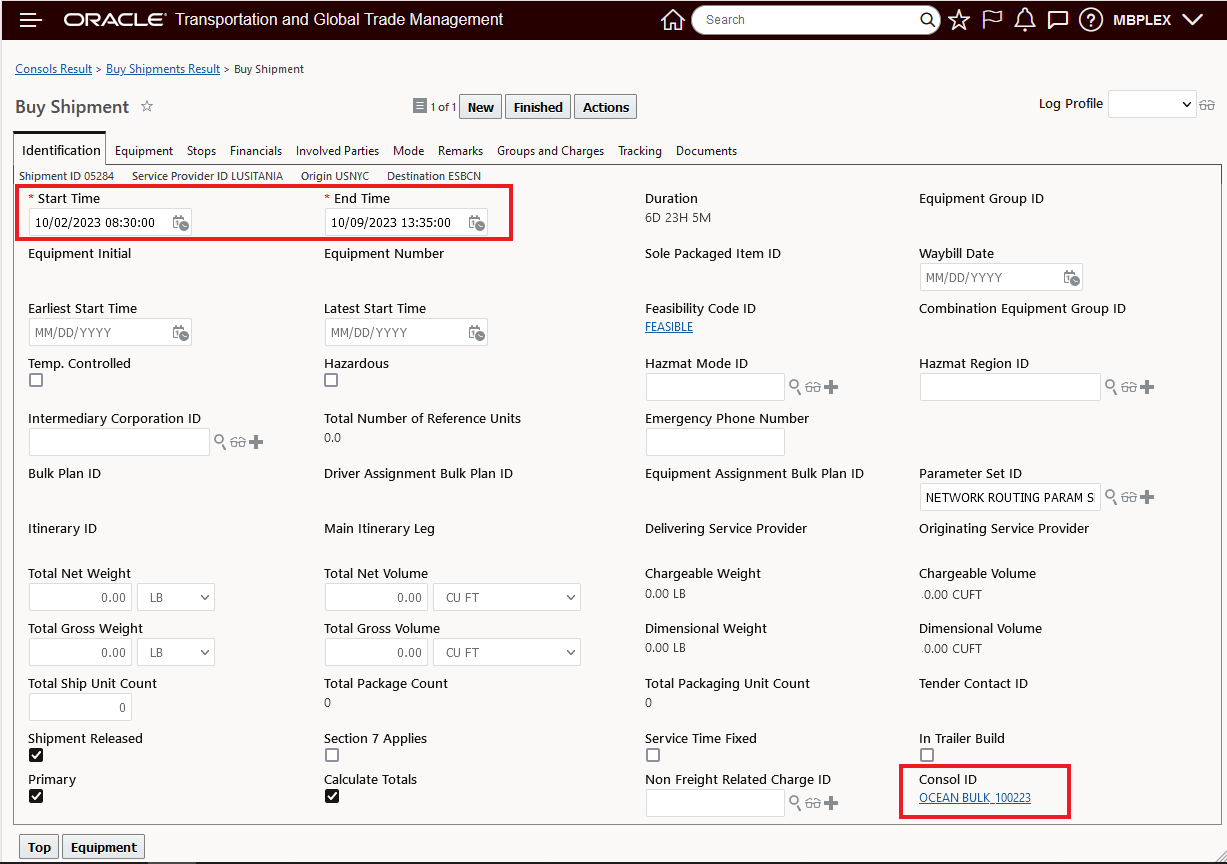
Task: Open the flag watchlist icon
Action: coord(992,20)
